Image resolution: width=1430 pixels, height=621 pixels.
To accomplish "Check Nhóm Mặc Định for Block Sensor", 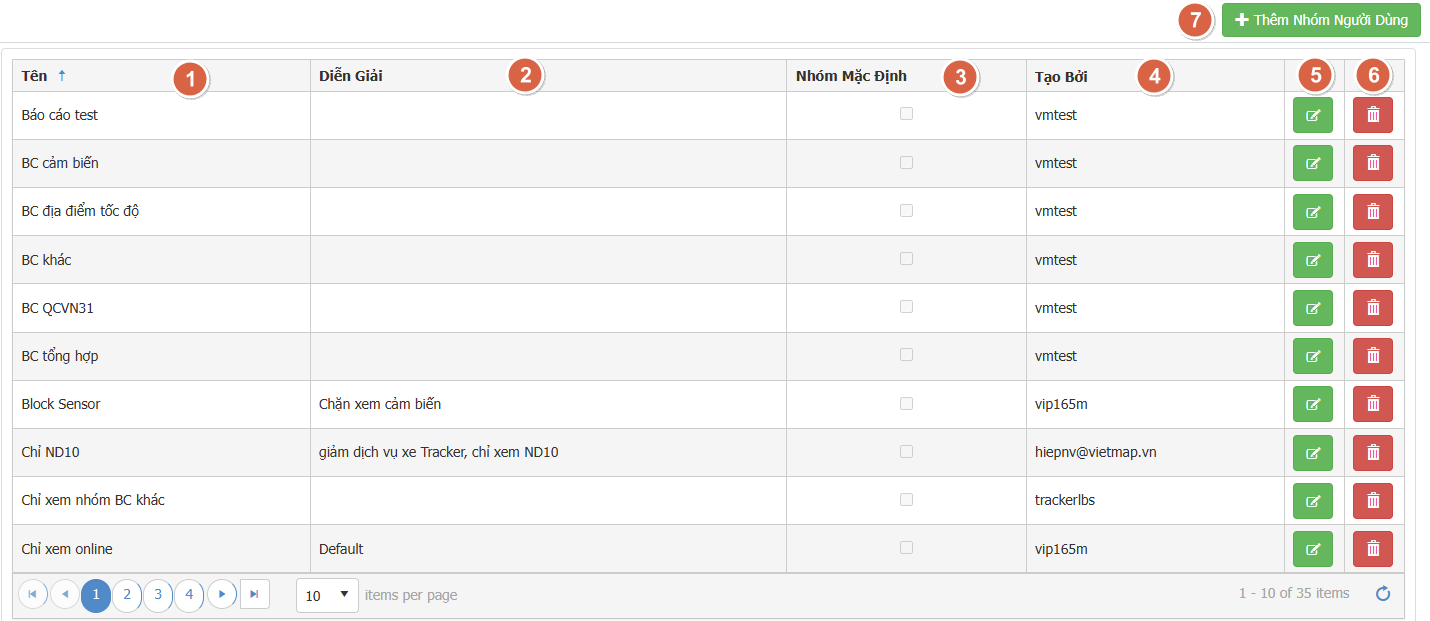I will tap(906, 403).
